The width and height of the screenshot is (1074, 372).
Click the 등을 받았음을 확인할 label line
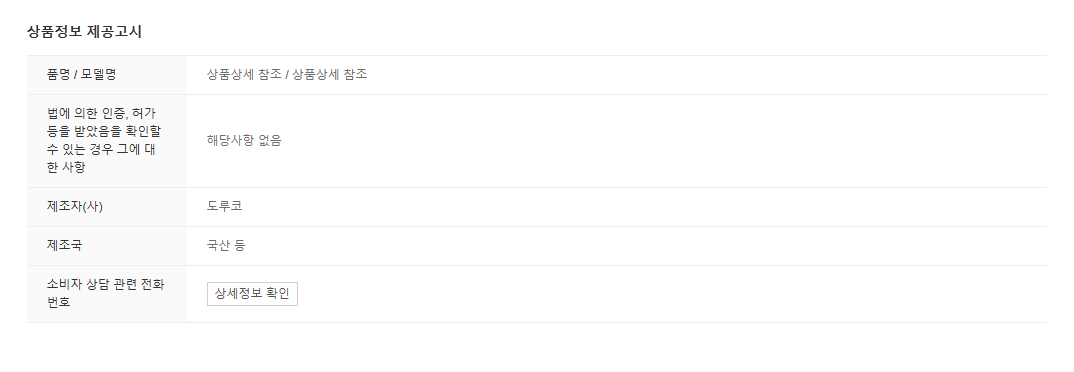104,132
